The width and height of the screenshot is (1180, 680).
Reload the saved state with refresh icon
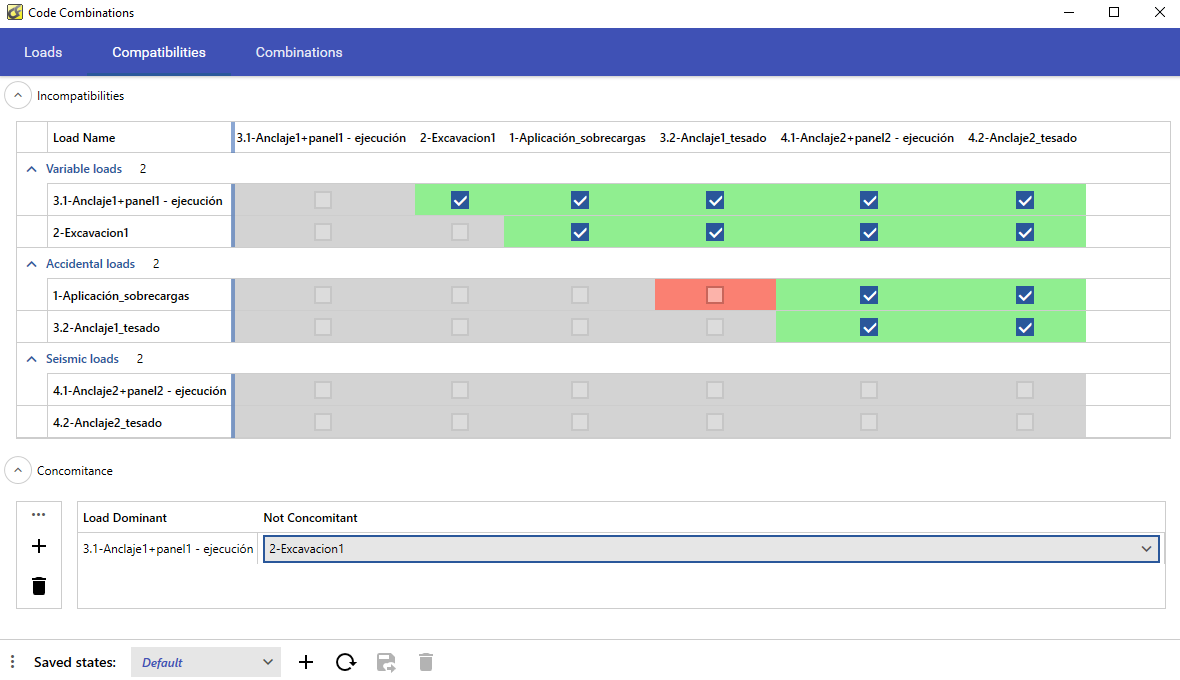[x=346, y=662]
